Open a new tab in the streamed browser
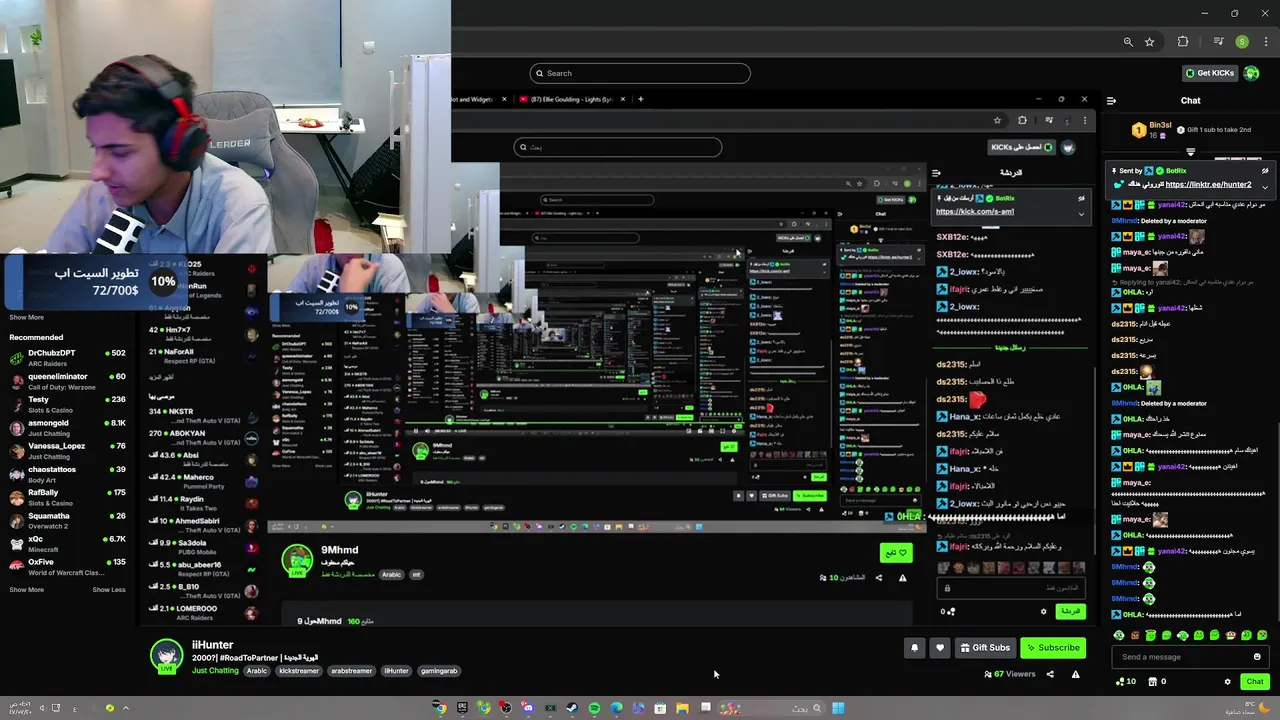1280x720 pixels. pyautogui.click(x=640, y=99)
